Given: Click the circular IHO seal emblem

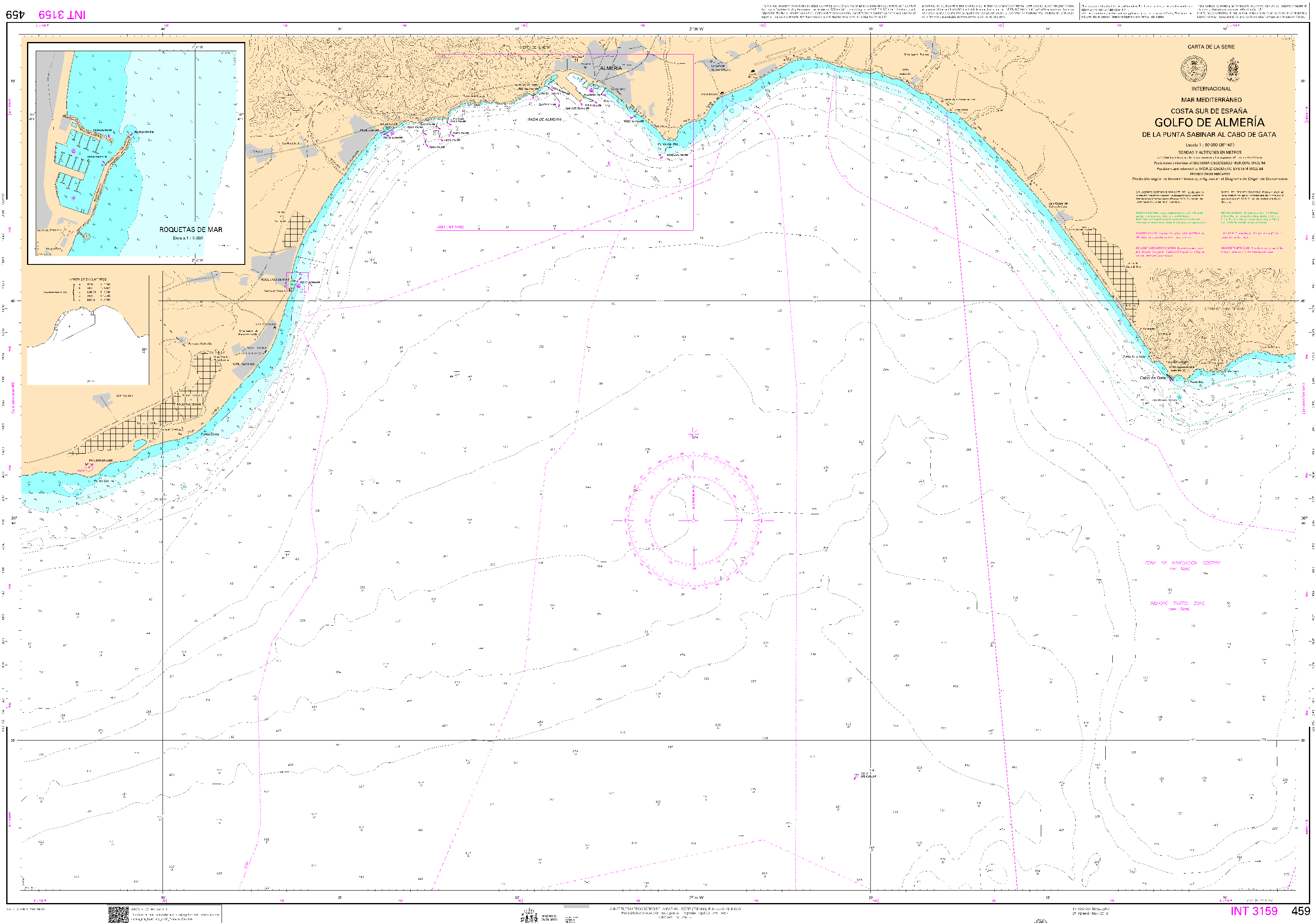Looking at the screenshot, I should (x=1194, y=69).
